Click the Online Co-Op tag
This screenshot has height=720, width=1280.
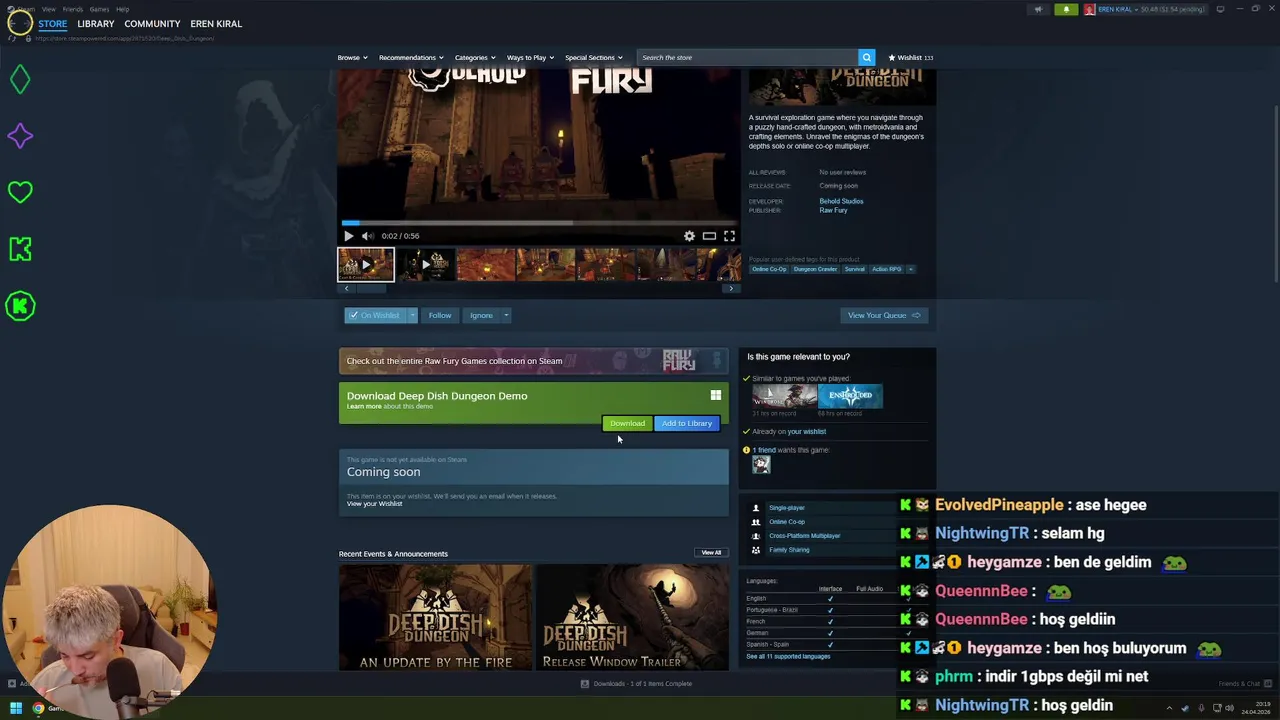tap(769, 269)
